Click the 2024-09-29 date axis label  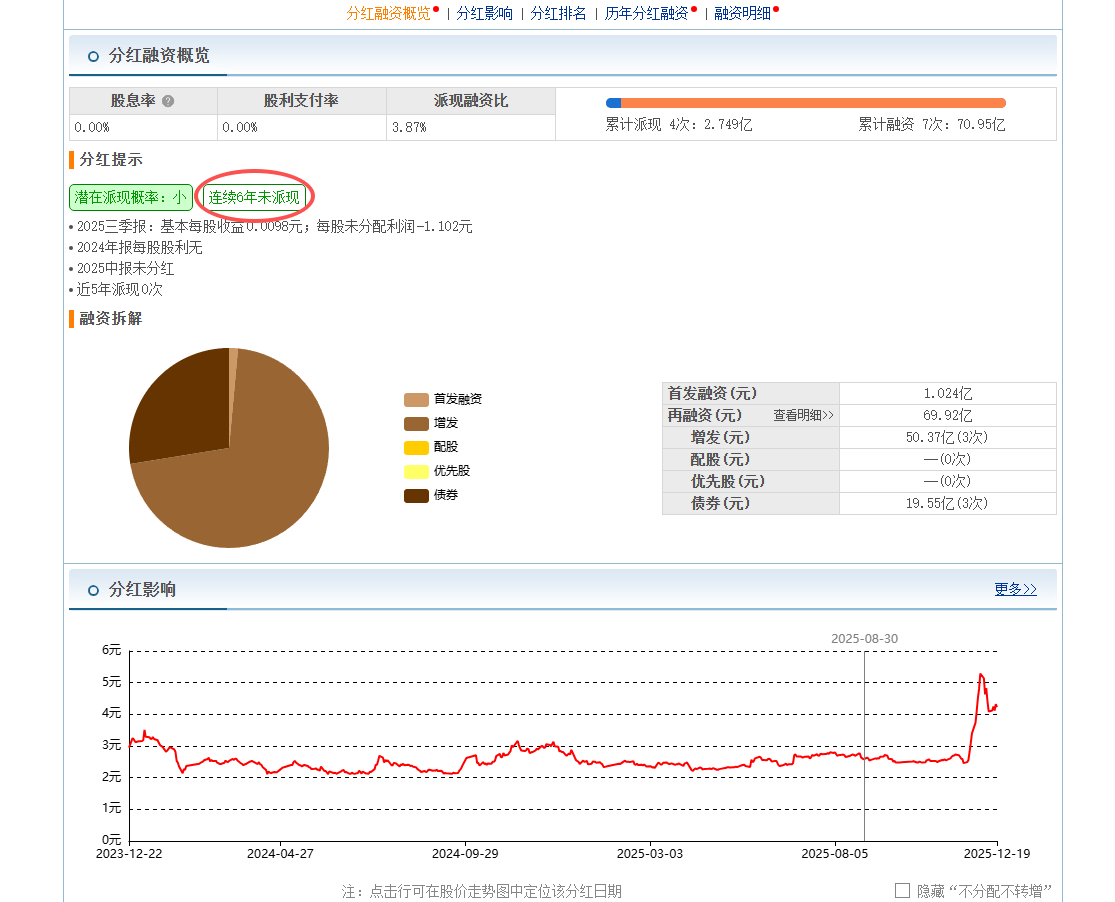tap(465, 854)
